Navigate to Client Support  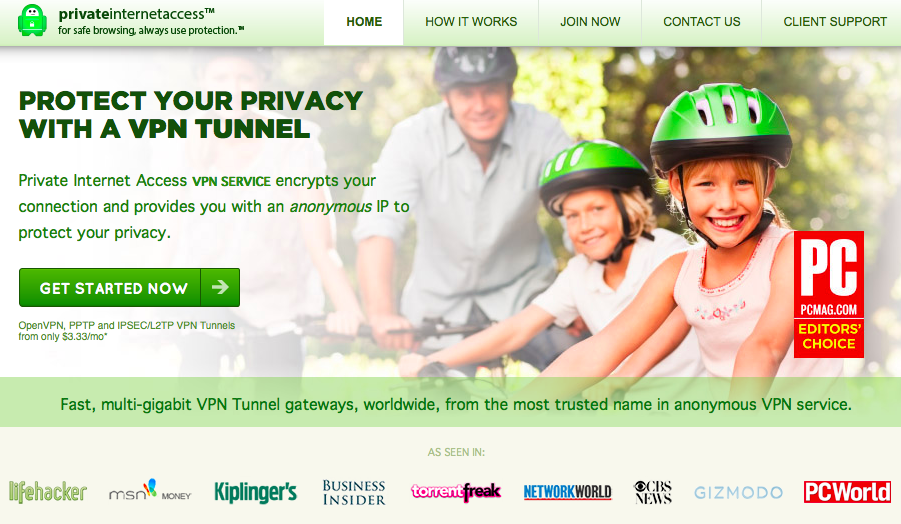click(x=835, y=22)
